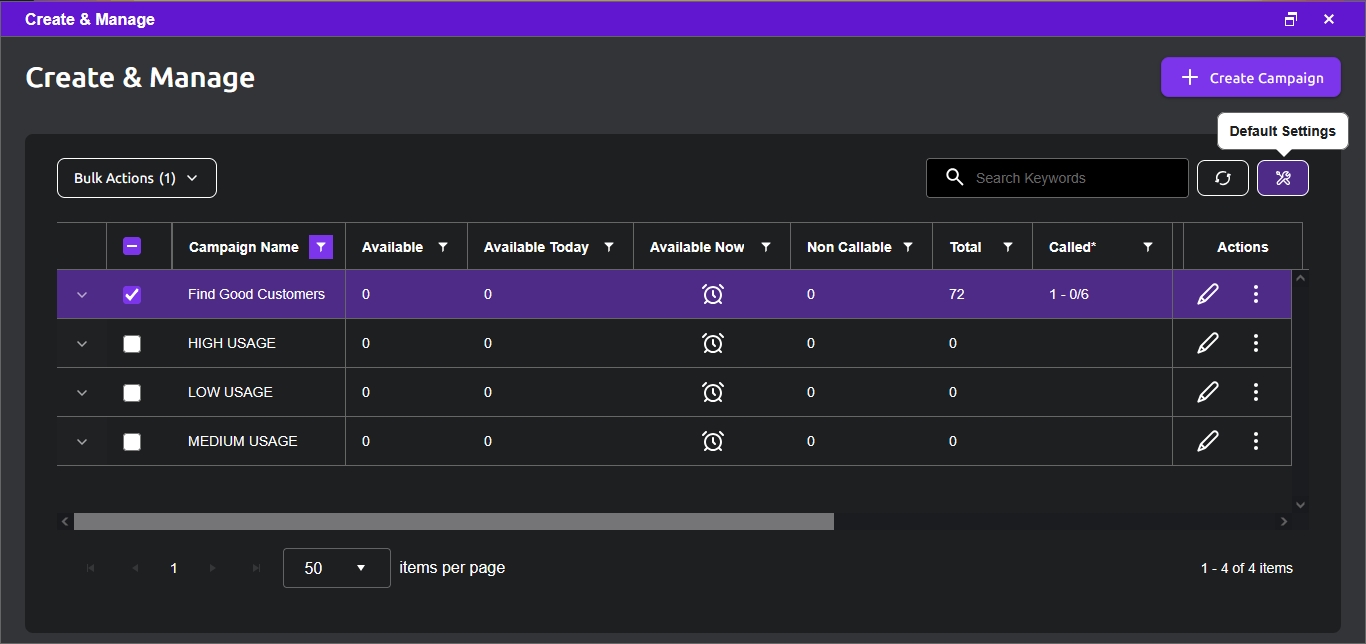The width and height of the screenshot is (1366, 644).
Task: Edit the MEDIUM USAGE campaign
Action: click(1208, 441)
